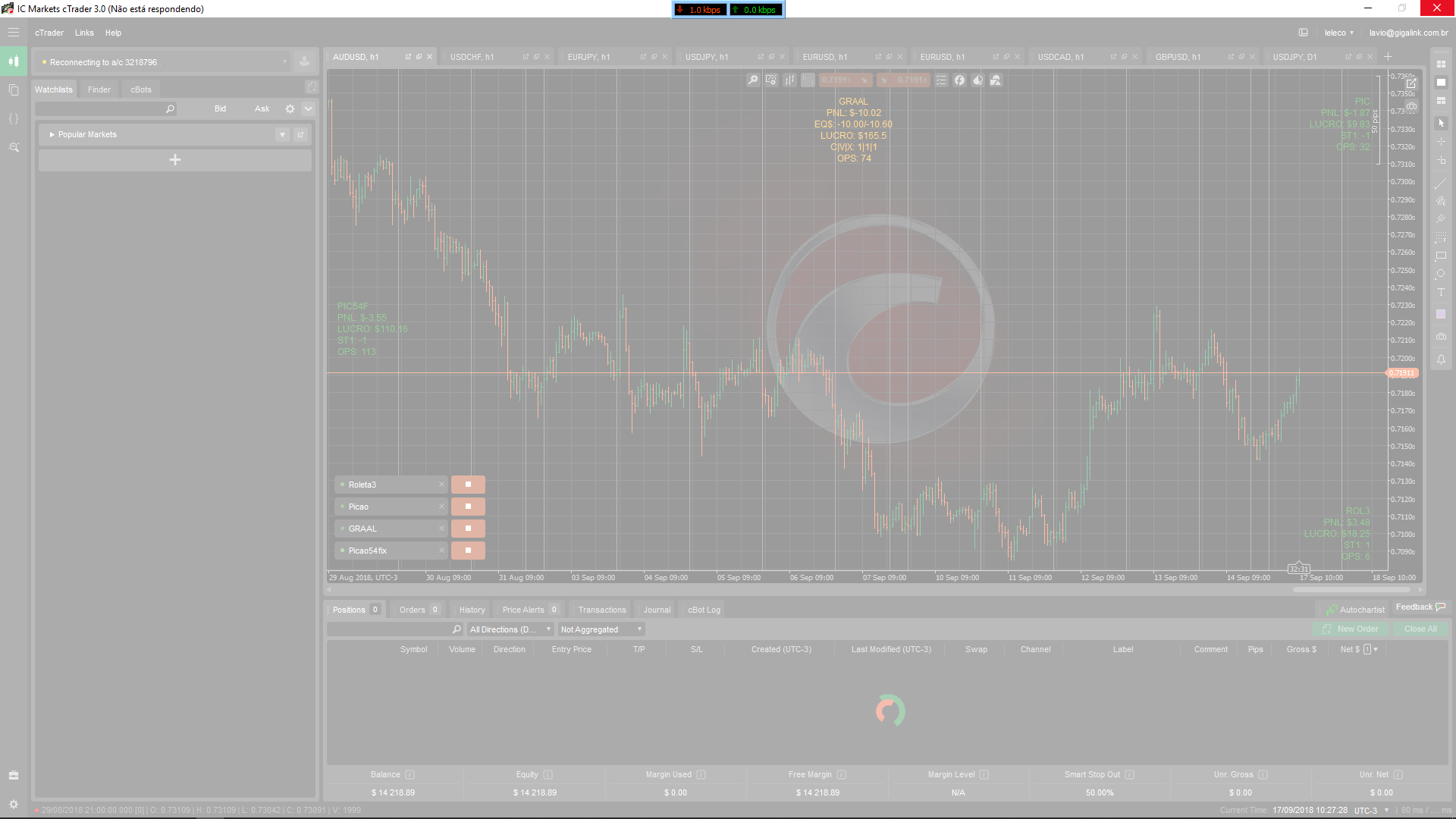Switch to the cBots tab
Viewport: 1456px width, 819px height.
(141, 89)
